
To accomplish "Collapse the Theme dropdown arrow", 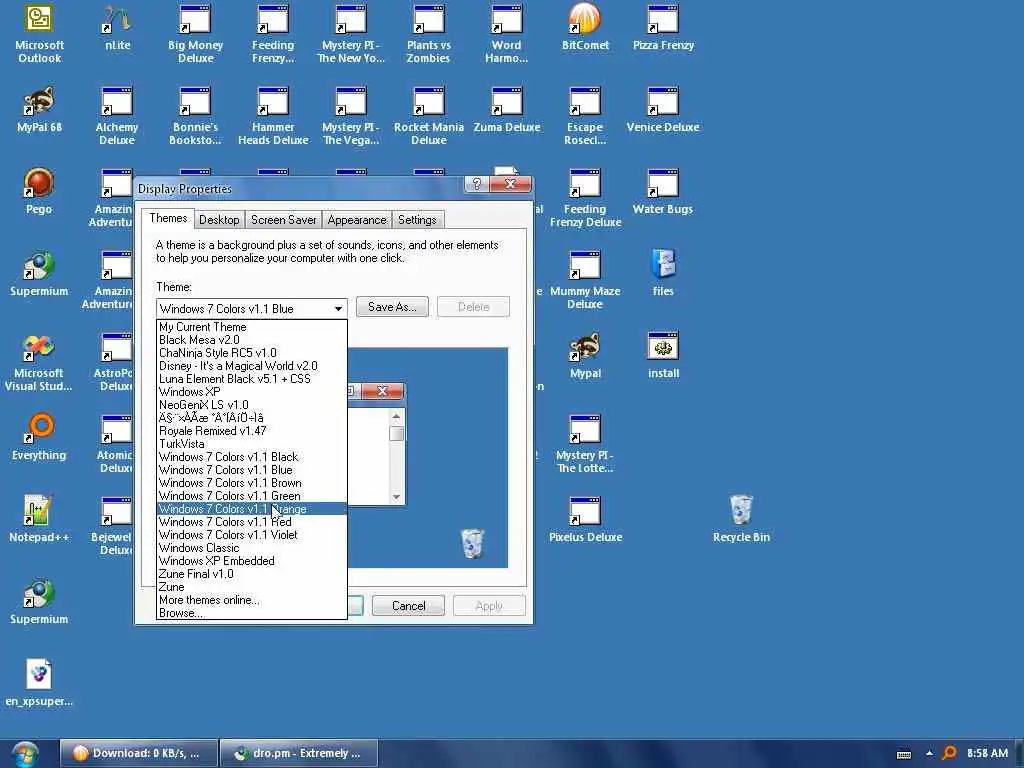I will click(x=338, y=308).
